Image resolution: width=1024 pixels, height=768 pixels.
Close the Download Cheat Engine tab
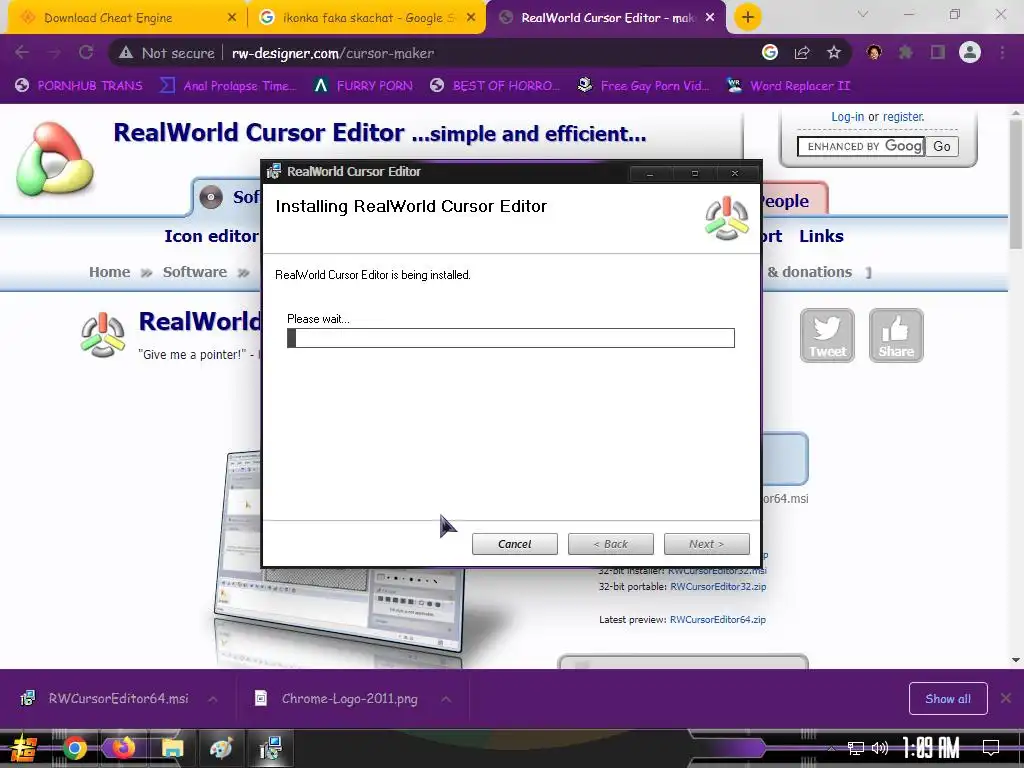click(232, 18)
